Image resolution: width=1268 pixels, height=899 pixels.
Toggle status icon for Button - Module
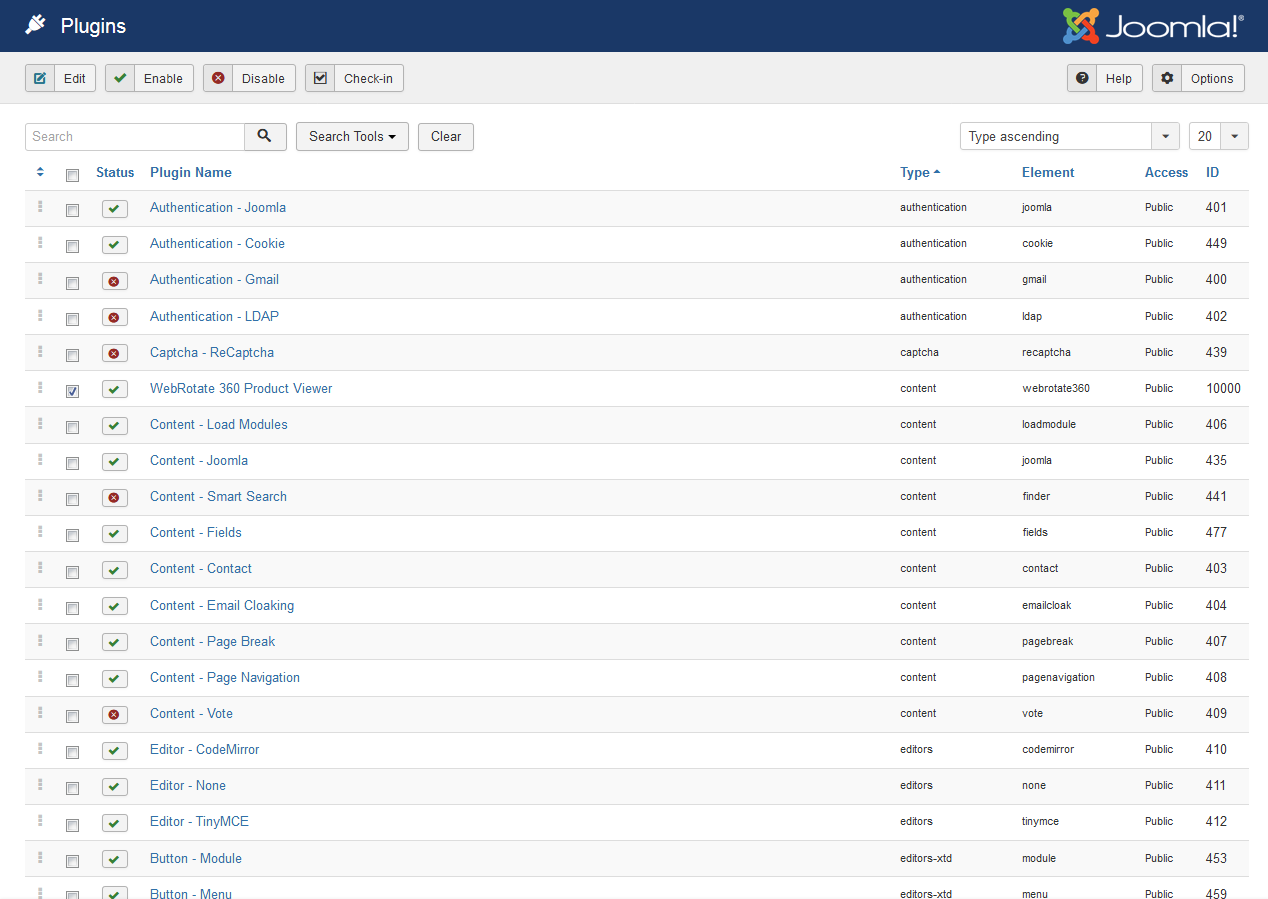pos(115,859)
